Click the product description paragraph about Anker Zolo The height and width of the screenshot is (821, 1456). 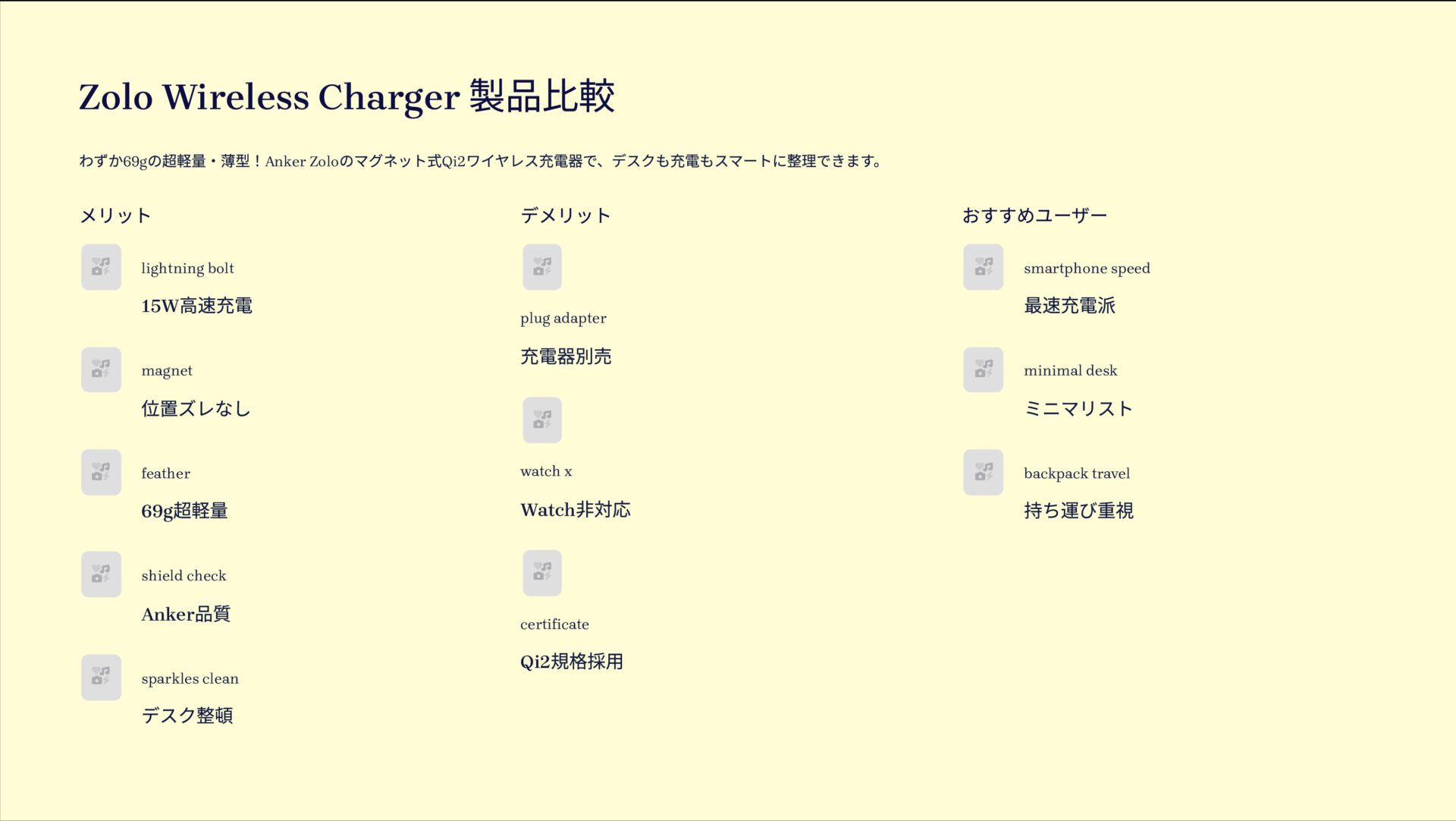[x=481, y=160]
